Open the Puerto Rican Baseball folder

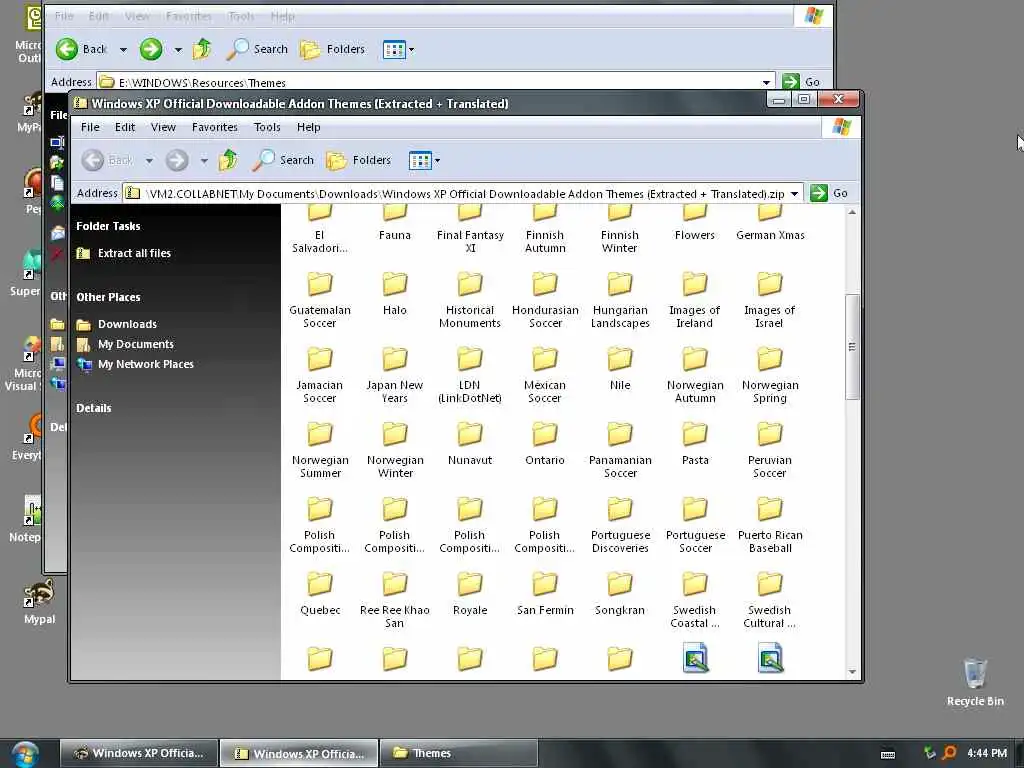pyautogui.click(x=769, y=525)
